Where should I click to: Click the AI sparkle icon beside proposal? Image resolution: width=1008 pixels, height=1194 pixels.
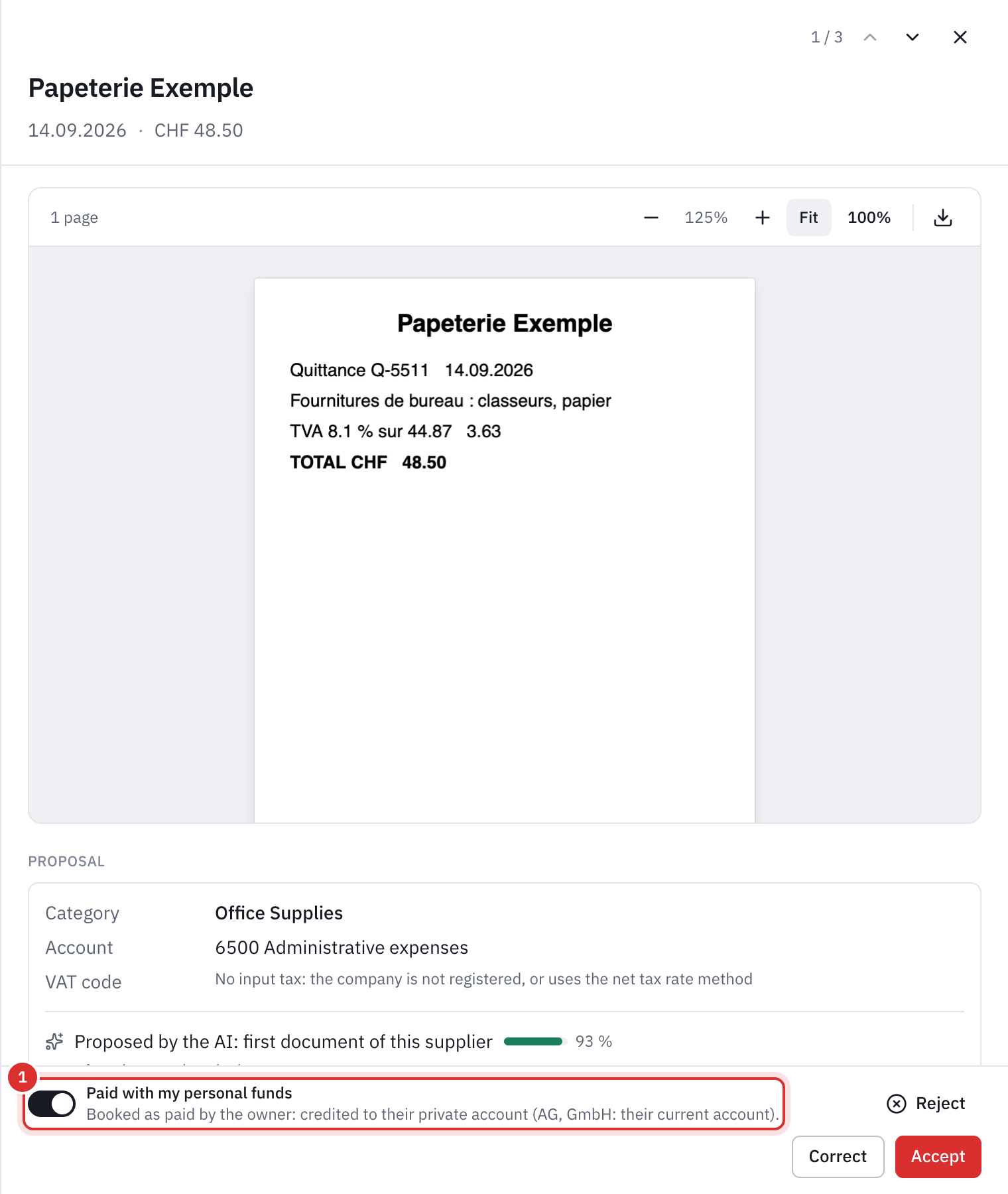(54, 1041)
